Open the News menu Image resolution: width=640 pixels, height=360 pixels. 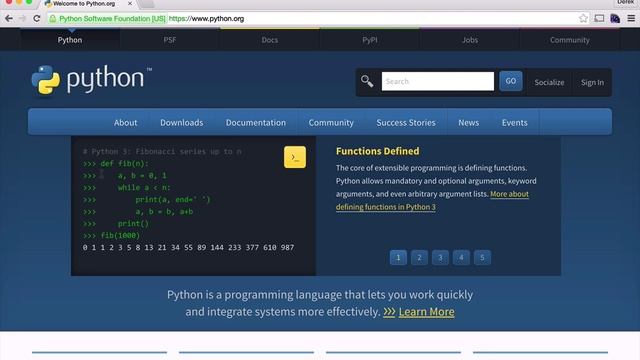click(x=469, y=122)
